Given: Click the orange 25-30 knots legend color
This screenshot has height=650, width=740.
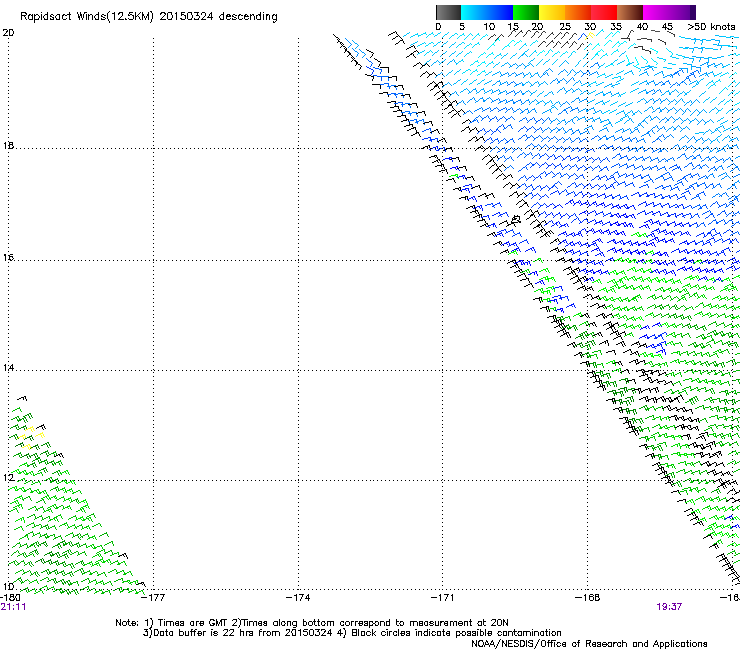Looking at the screenshot, I should click(578, 12).
